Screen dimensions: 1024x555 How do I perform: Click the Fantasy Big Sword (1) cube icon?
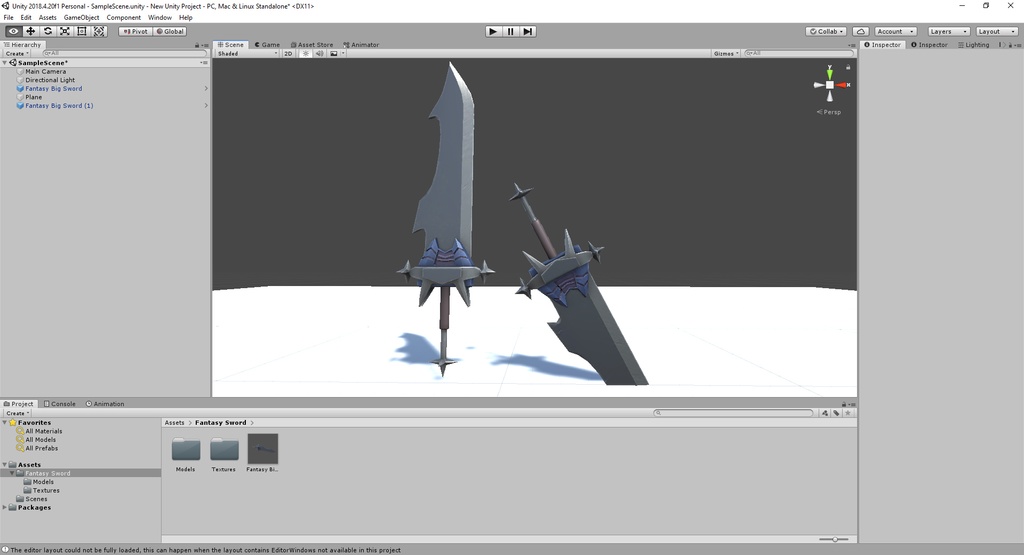point(20,106)
